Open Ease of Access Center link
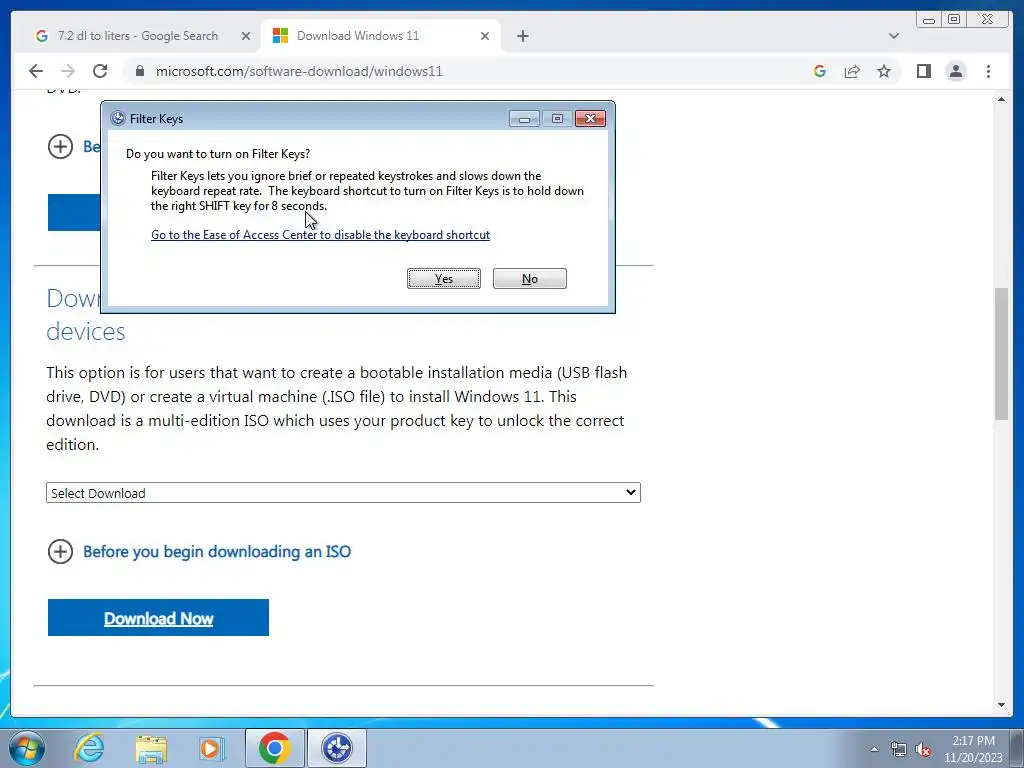The width and height of the screenshot is (1024, 768). click(x=320, y=235)
